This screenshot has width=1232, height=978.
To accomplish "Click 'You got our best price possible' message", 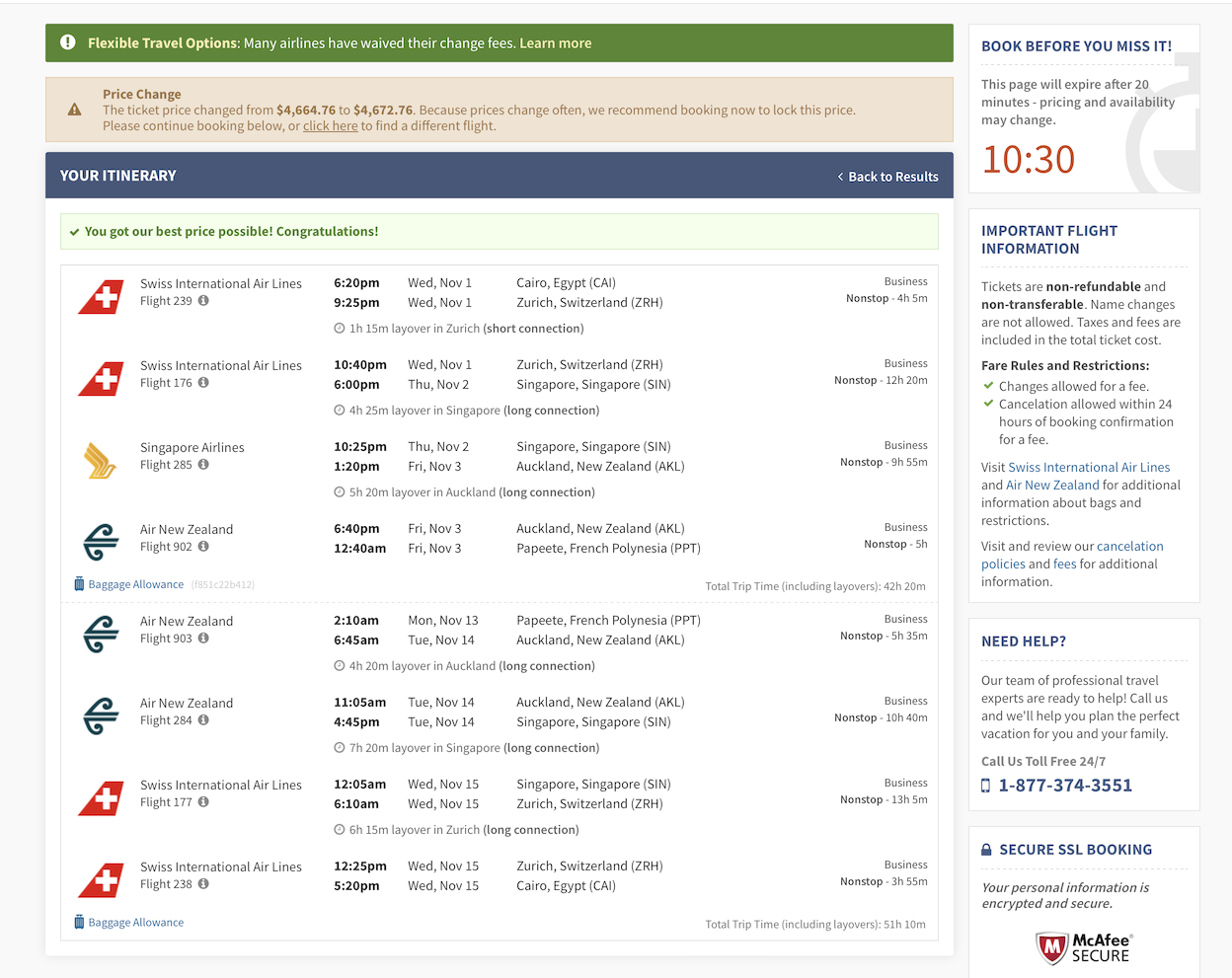I will click(x=231, y=232).
